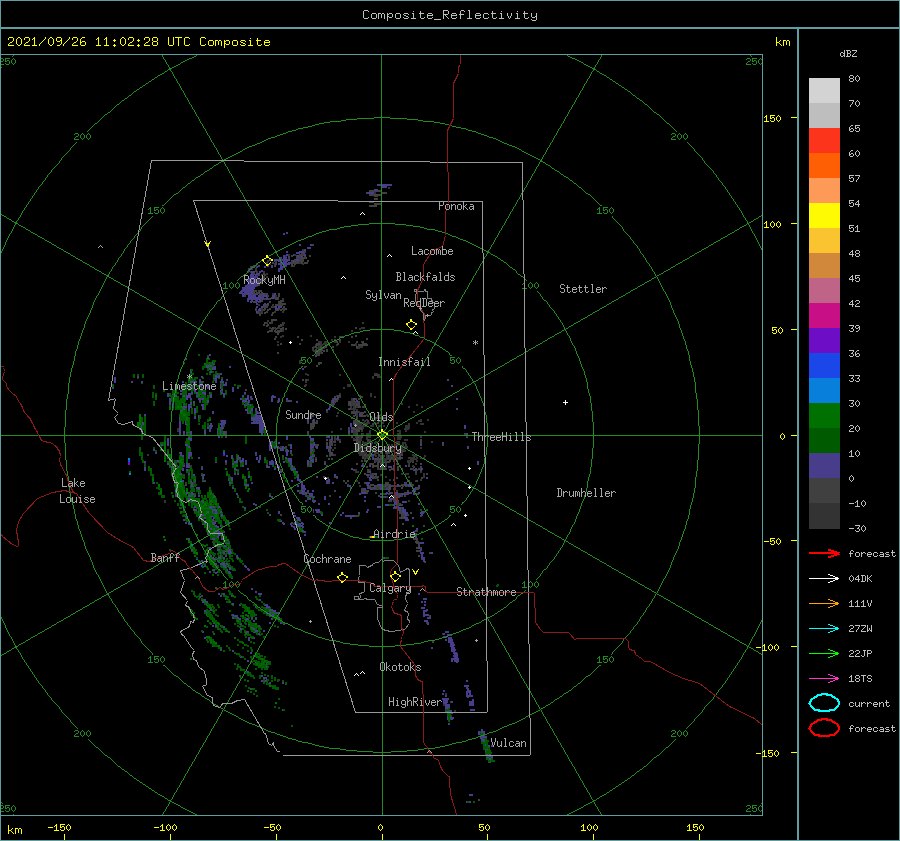
Task: Click the Didsbury label
Action: [378, 448]
